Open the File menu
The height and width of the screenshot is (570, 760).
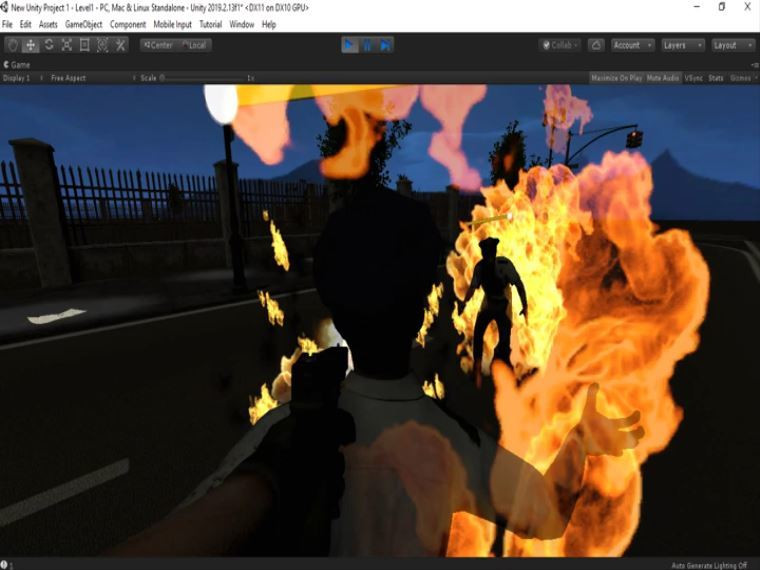click(7, 24)
